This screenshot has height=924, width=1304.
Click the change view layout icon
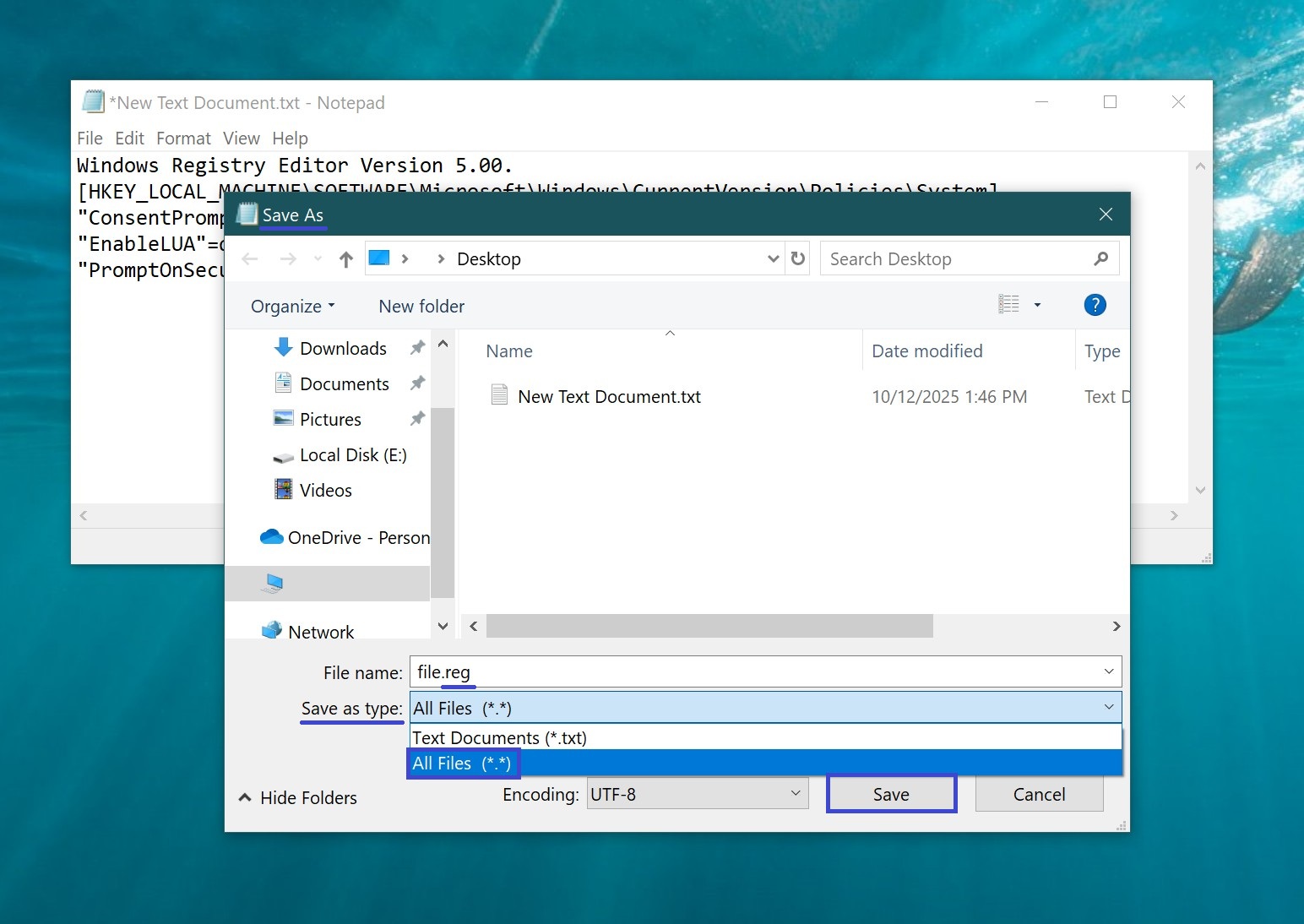coord(1008,305)
